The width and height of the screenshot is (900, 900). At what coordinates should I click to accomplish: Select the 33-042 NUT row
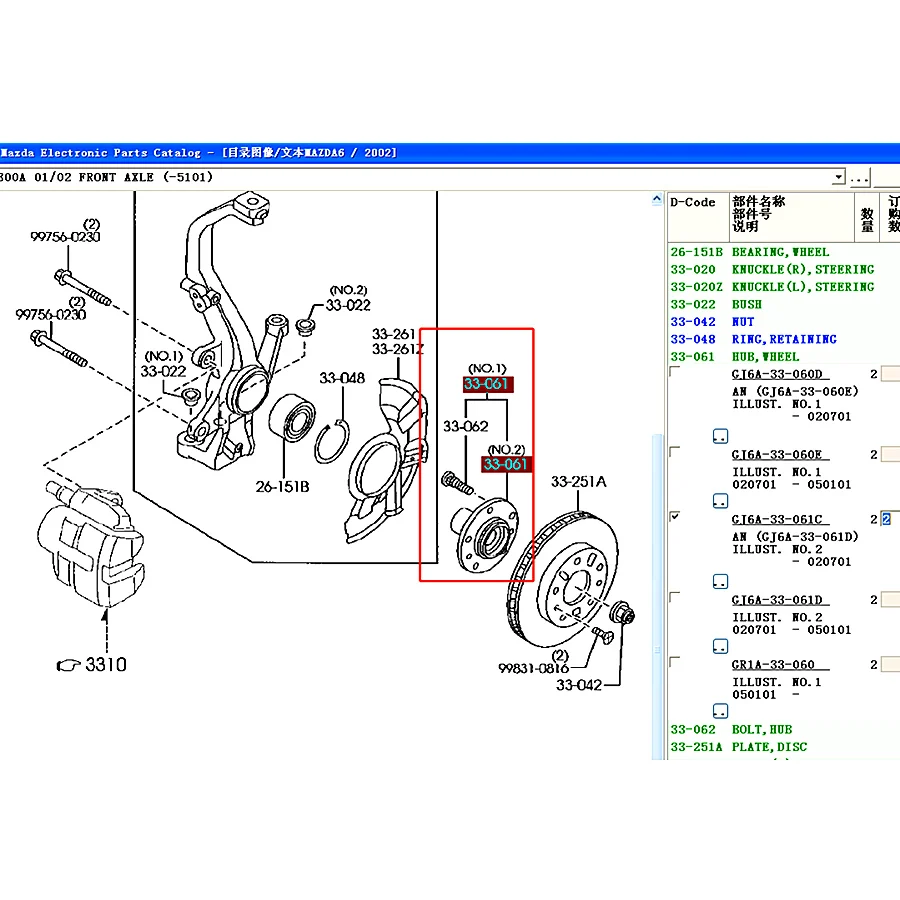point(783,321)
